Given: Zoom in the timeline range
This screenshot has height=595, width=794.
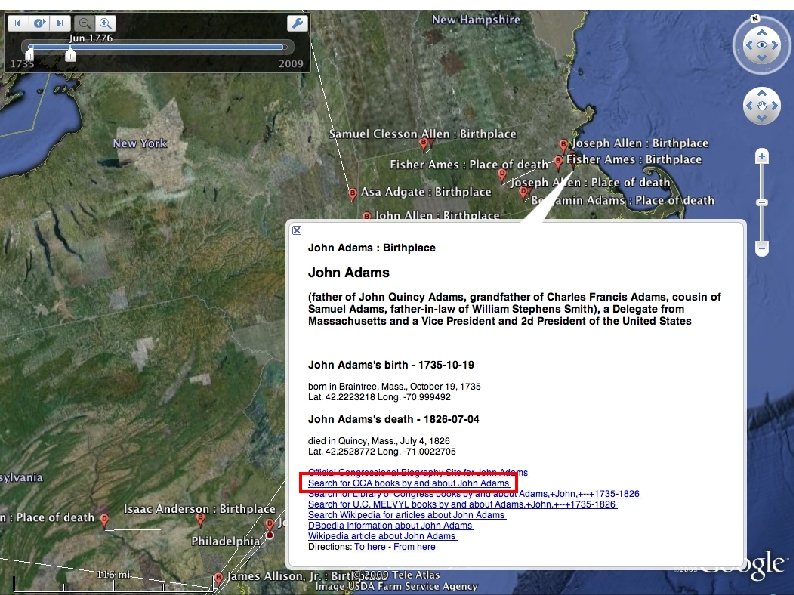Looking at the screenshot, I should coord(105,23).
